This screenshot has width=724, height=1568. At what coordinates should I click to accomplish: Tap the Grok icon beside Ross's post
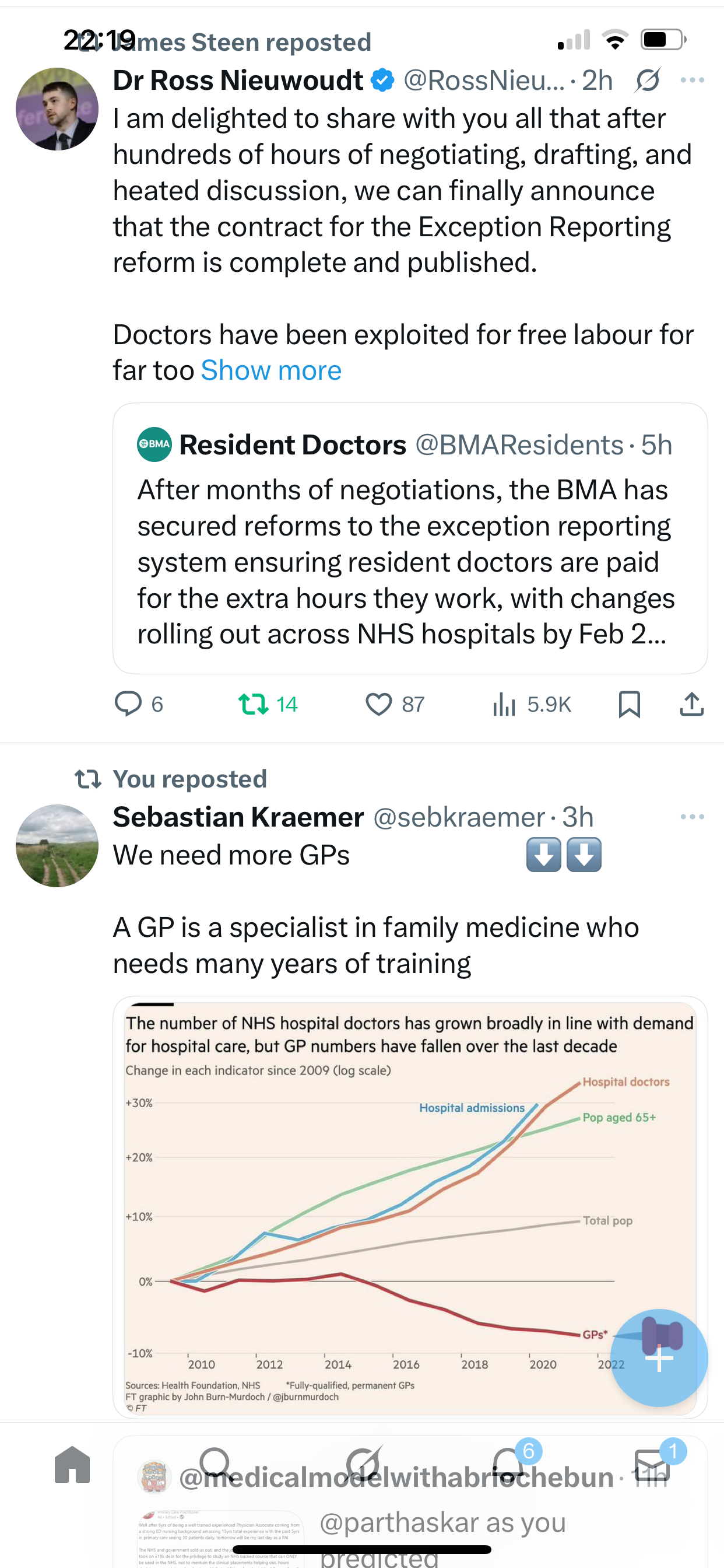point(647,80)
